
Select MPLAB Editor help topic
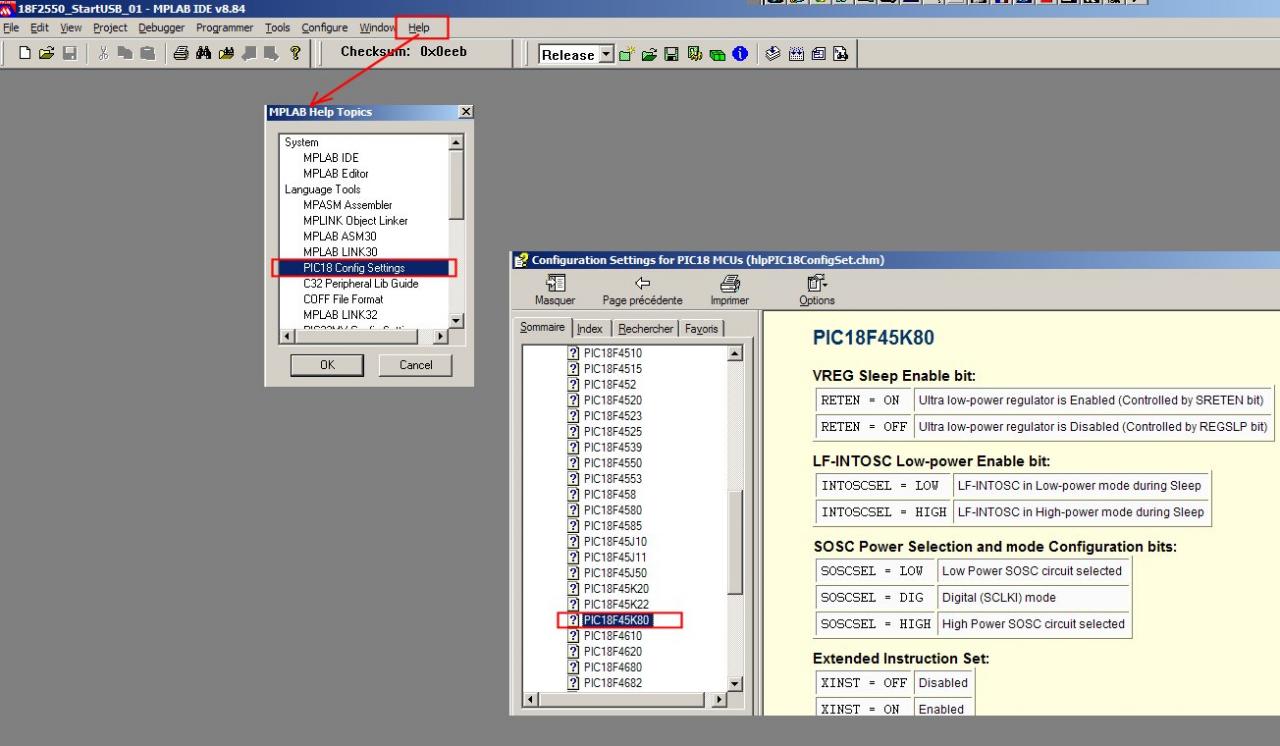[335, 174]
